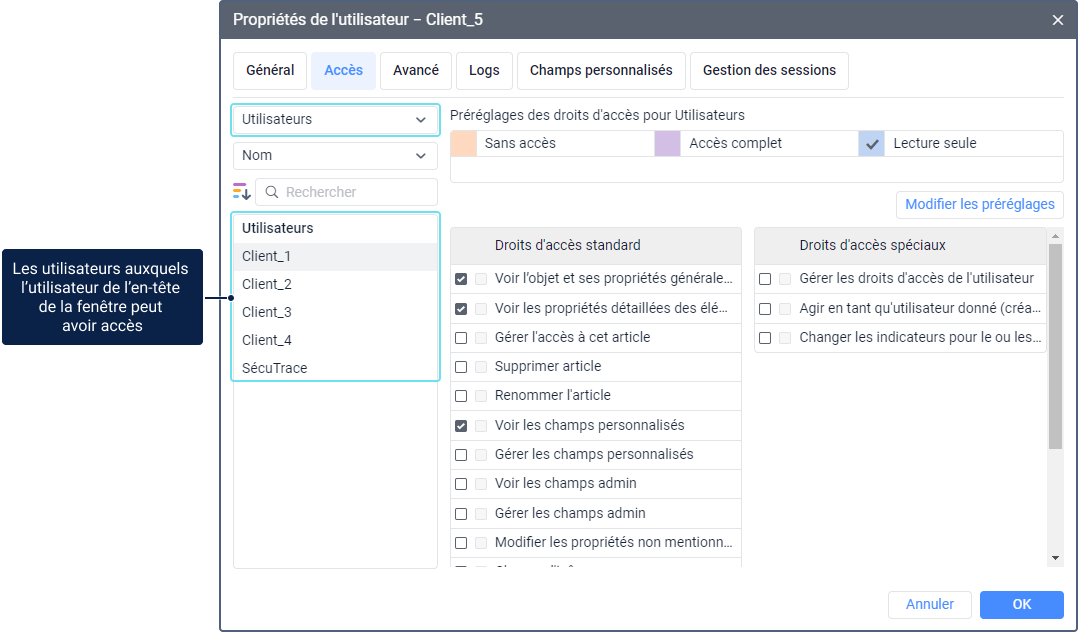Select the Accès complet purple swatch

pyautogui.click(x=668, y=144)
